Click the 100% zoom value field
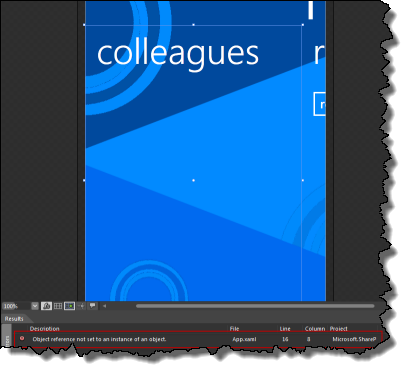 click(x=16, y=306)
